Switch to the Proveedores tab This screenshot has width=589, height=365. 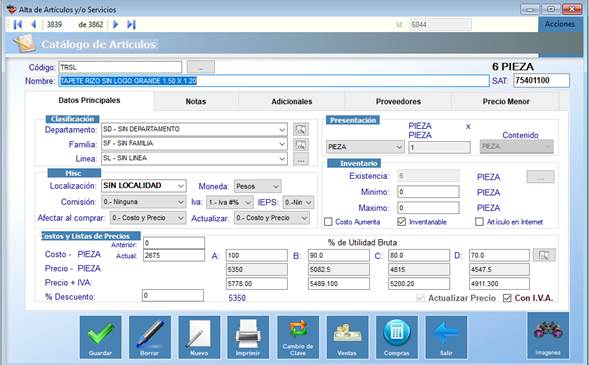(x=398, y=101)
